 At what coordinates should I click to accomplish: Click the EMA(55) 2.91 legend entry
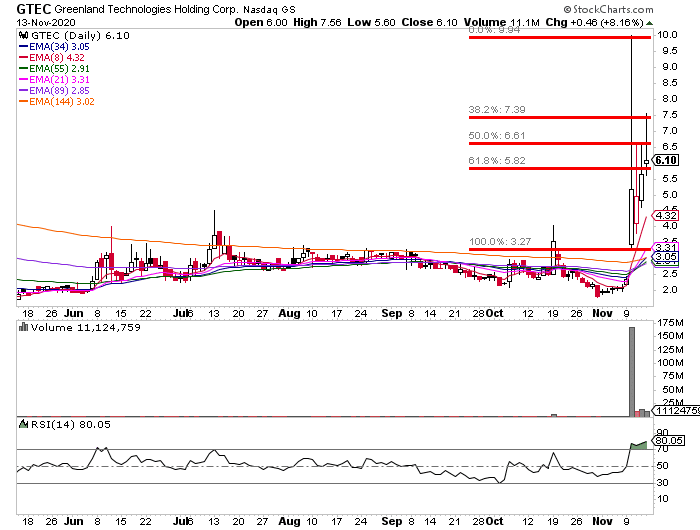(59, 69)
